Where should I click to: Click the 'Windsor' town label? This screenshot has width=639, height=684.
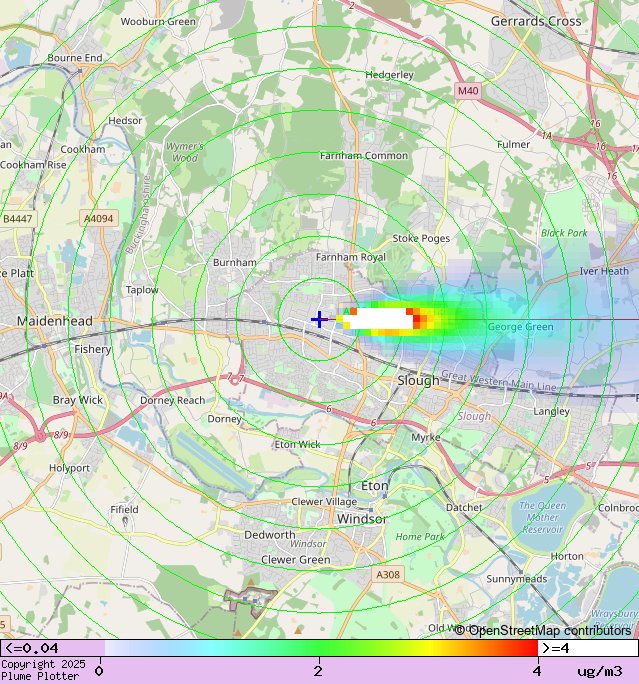point(362,519)
